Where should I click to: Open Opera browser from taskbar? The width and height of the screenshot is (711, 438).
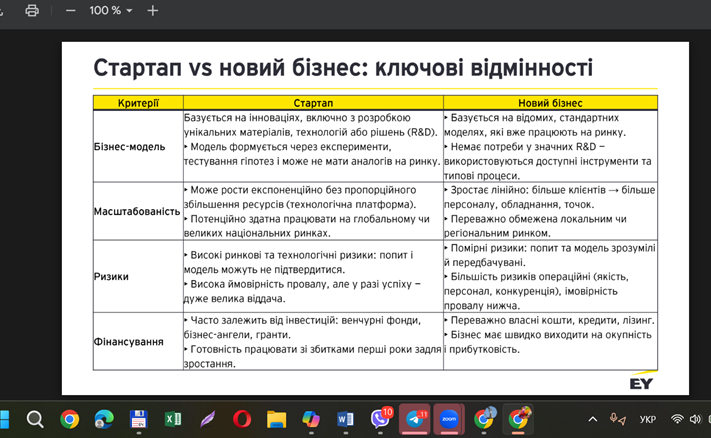click(x=242, y=419)
